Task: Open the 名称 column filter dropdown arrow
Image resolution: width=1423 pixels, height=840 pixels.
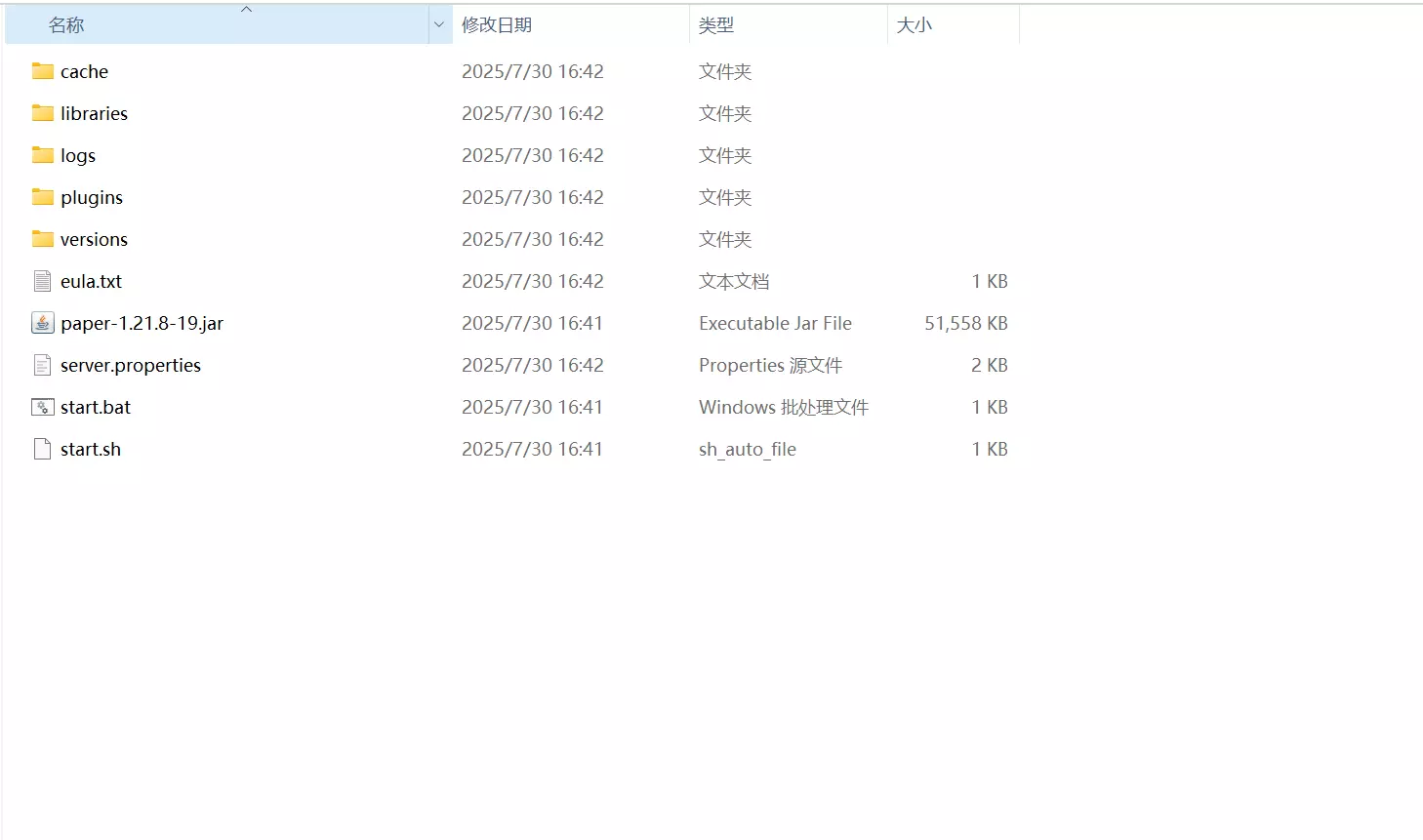Action: click(x=439, y=24)
